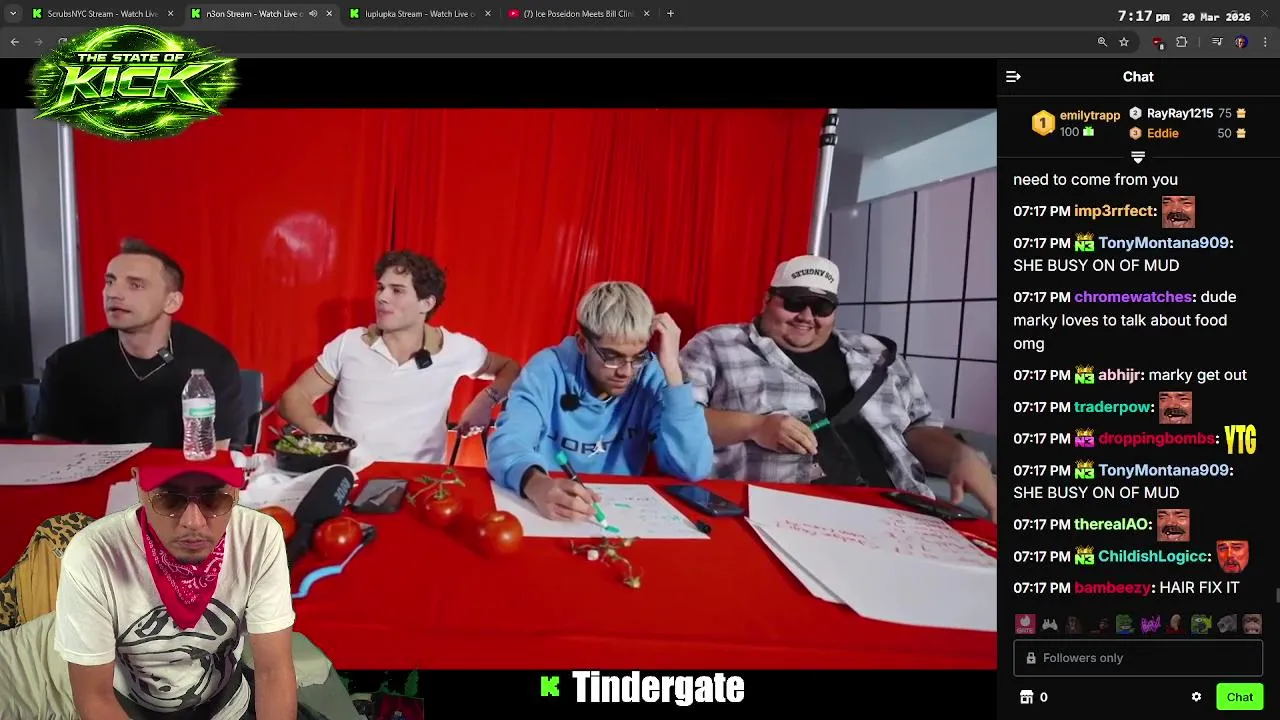Click the zoom magnifier icon in address bar
Screen dimensions: 1280x720
(1102, 42)
